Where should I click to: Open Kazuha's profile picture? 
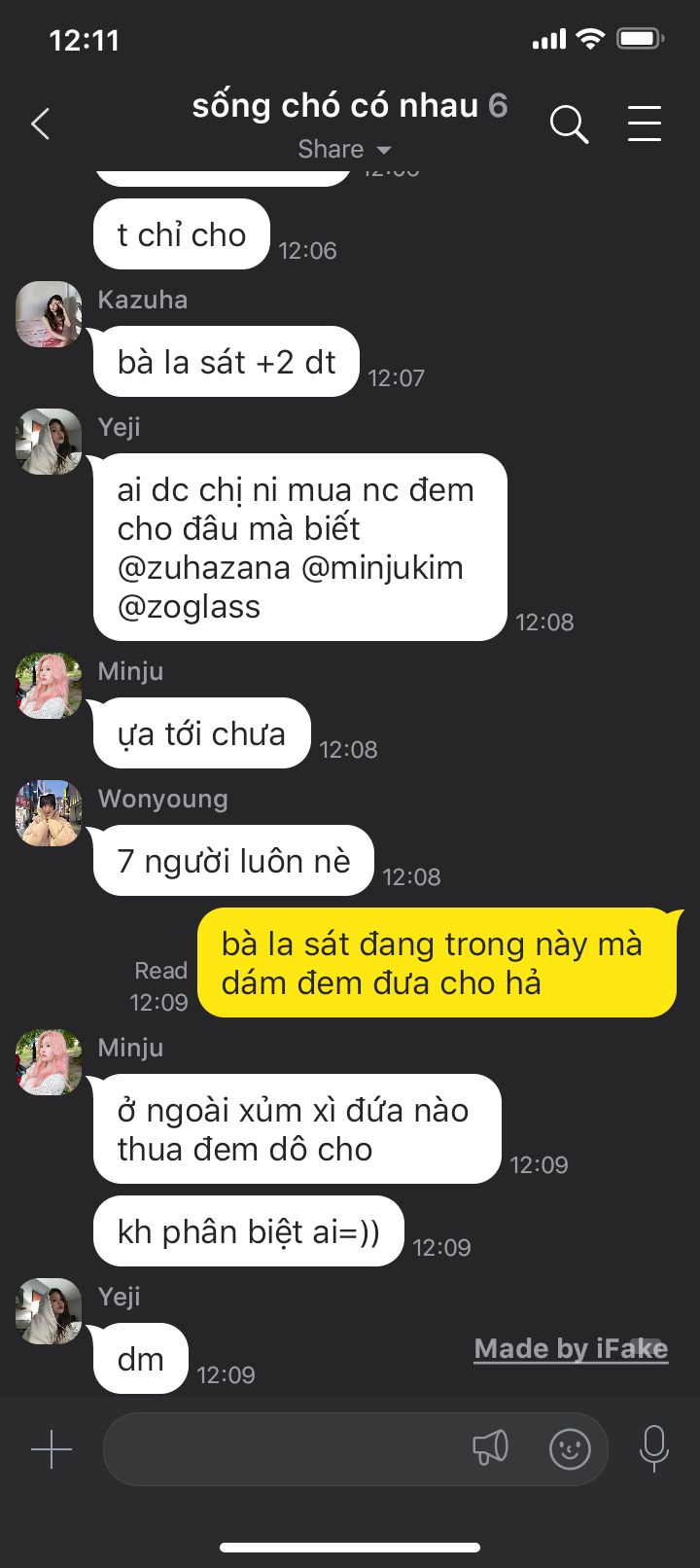tap(49, 314)
